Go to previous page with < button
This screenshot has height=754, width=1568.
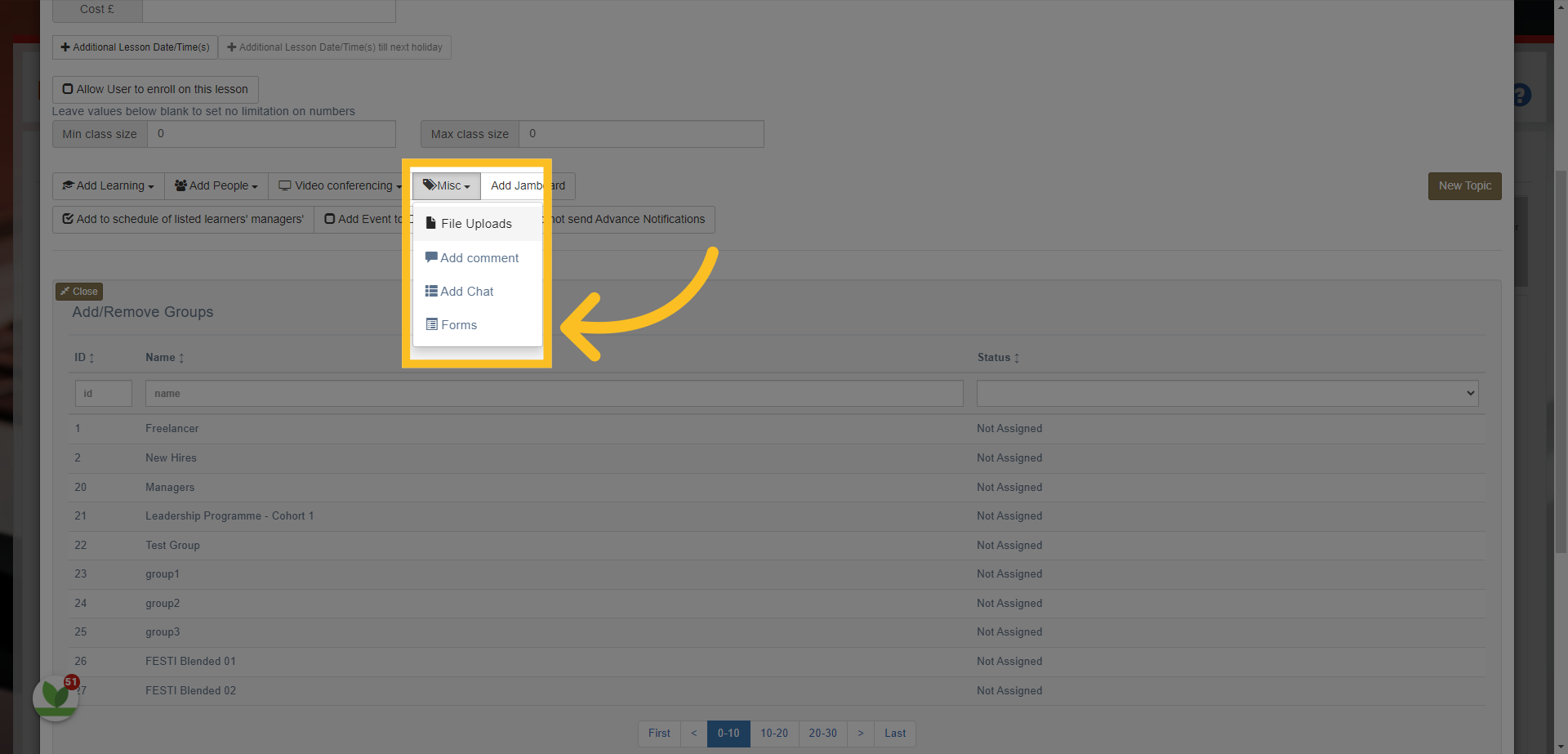(x=694, y=734)
